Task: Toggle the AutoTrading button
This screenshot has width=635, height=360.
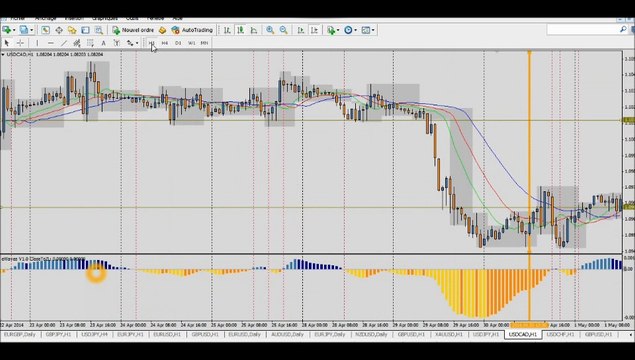Action: pos(192,30)
